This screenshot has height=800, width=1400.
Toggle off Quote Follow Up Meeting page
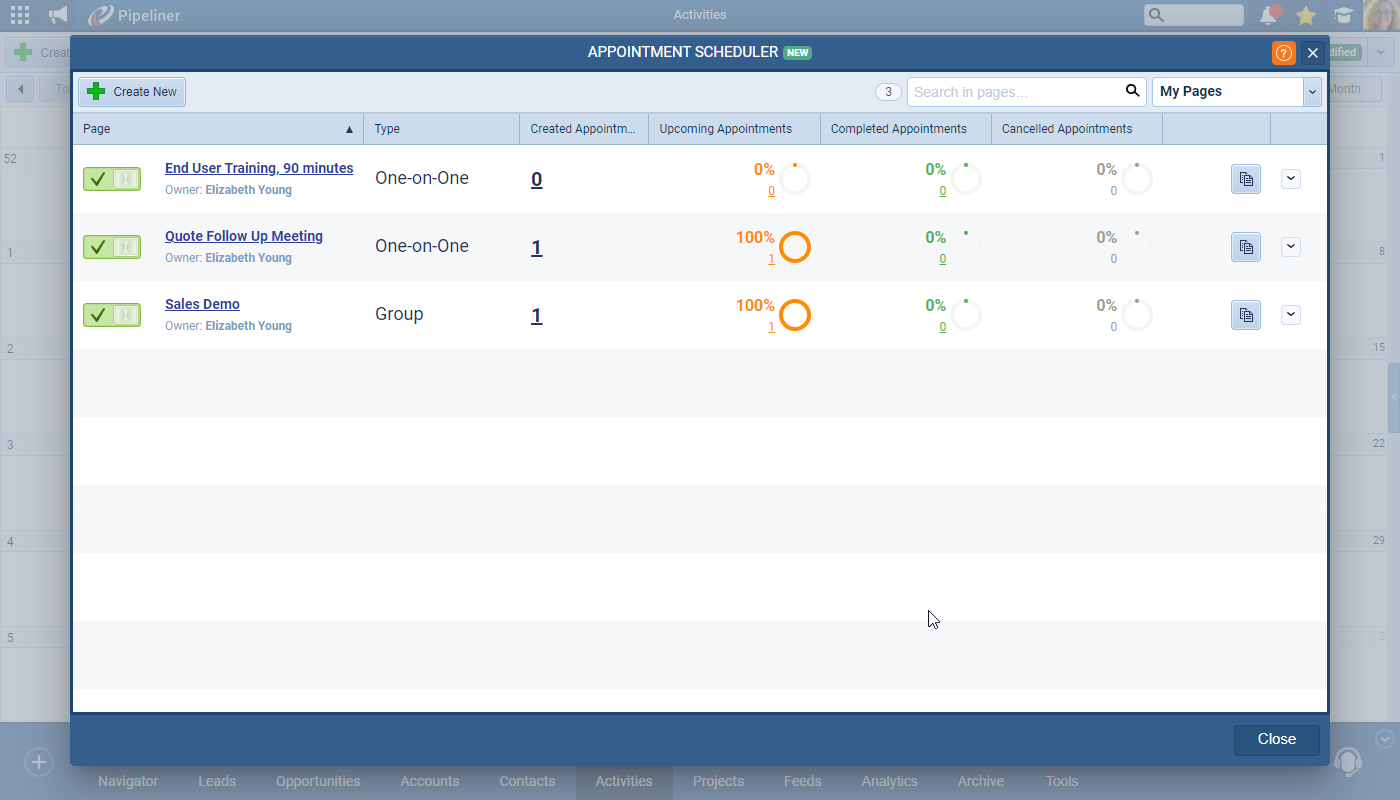[x=112, y=247]
